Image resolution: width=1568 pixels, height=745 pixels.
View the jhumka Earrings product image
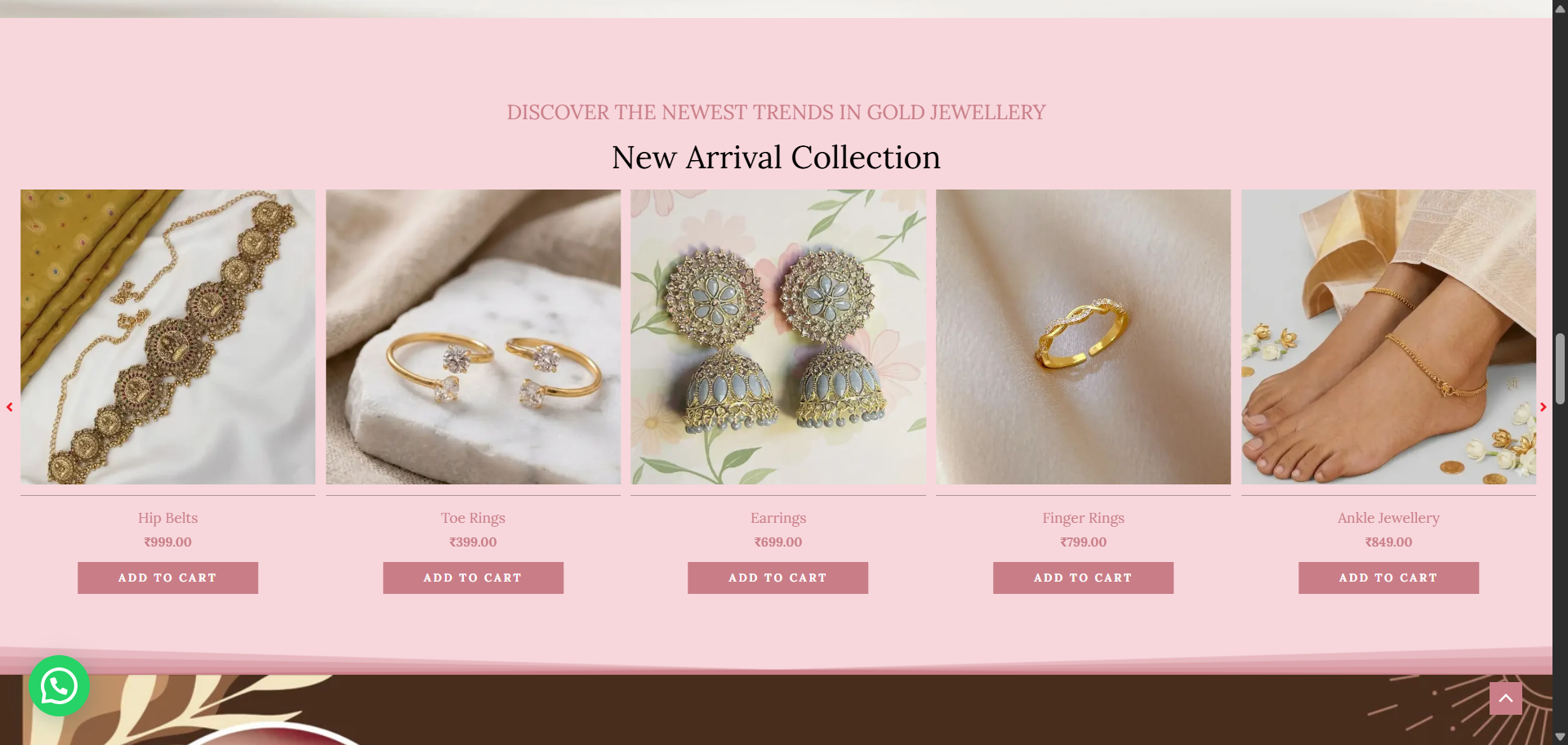point(778,337)
